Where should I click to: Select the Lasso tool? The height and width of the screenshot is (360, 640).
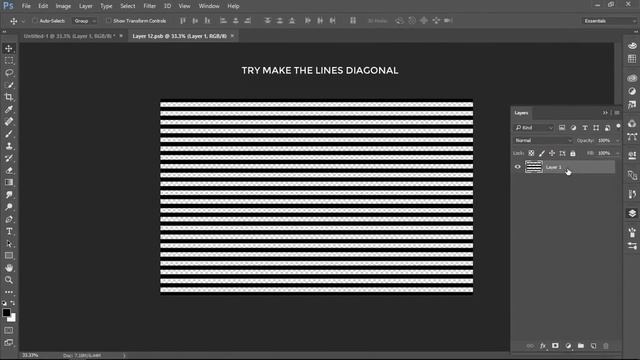coord(9,73)
